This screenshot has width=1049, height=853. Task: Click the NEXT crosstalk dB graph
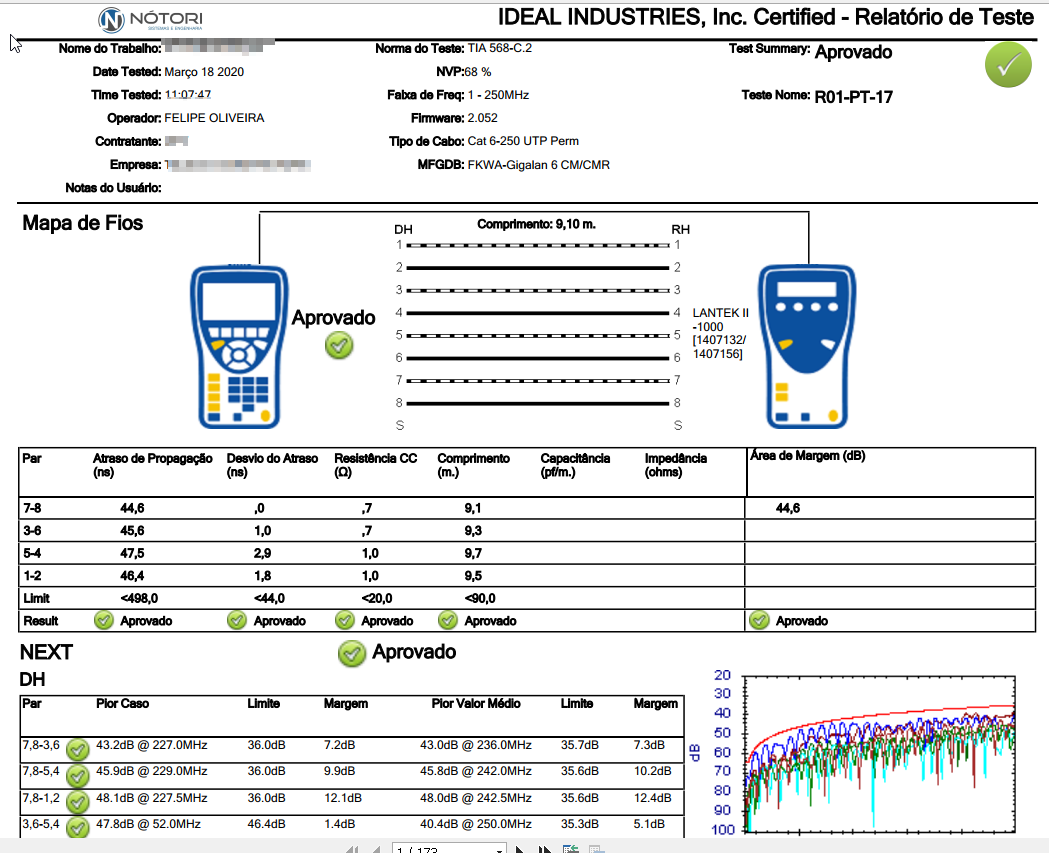[x=880, y=755]
